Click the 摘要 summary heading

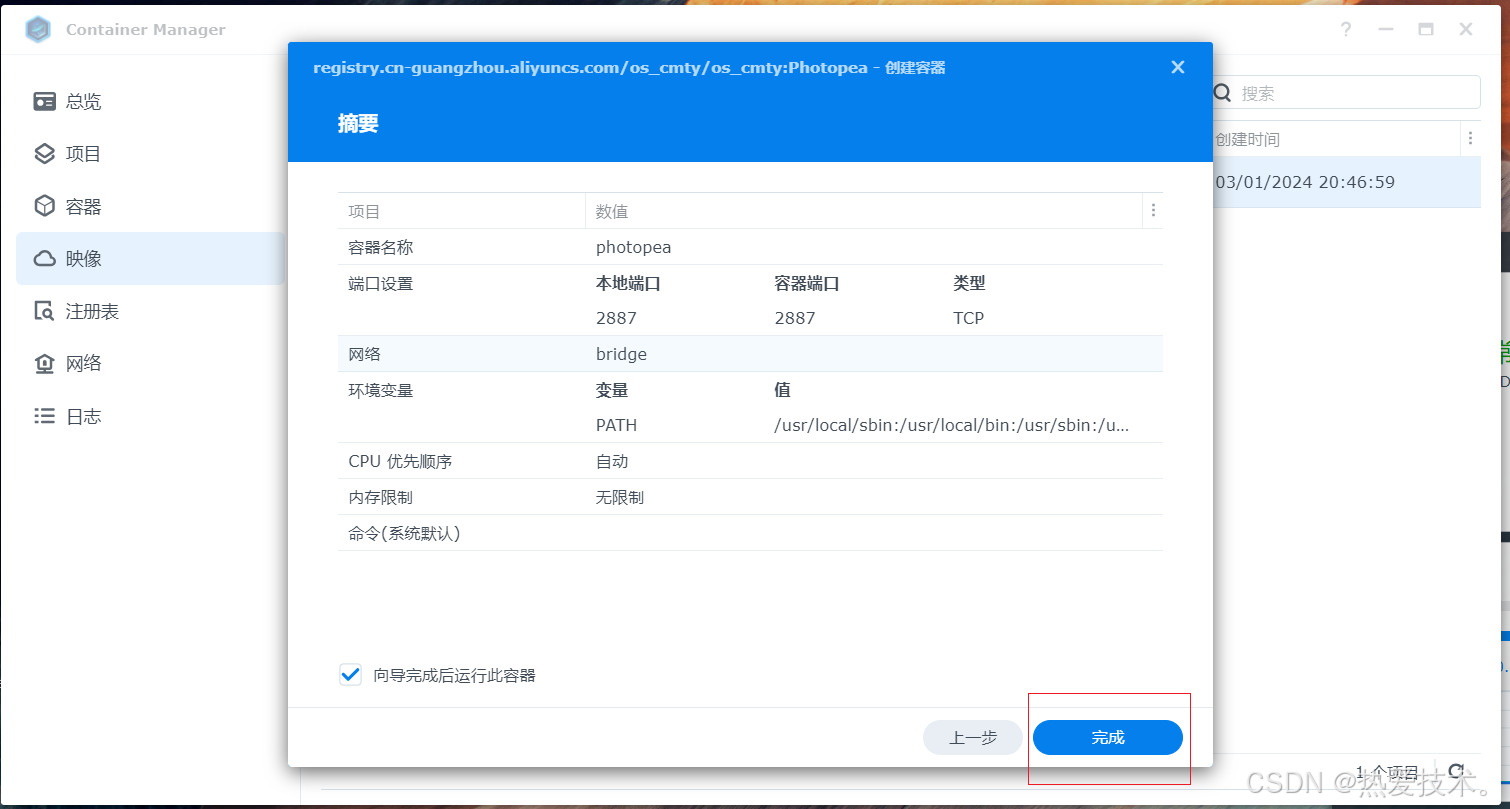tap(358, 124)
